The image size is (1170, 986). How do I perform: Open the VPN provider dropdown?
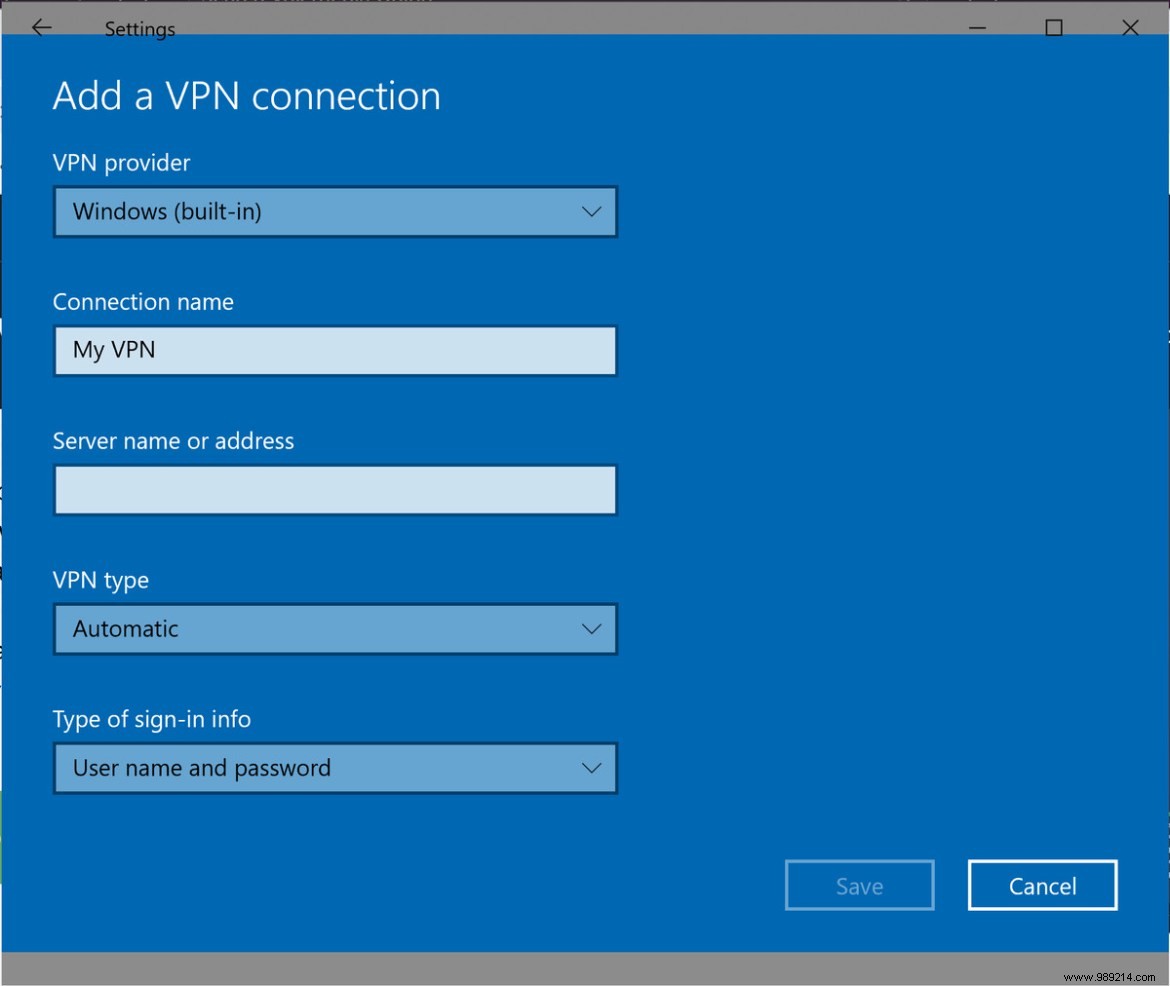point(335,211)
